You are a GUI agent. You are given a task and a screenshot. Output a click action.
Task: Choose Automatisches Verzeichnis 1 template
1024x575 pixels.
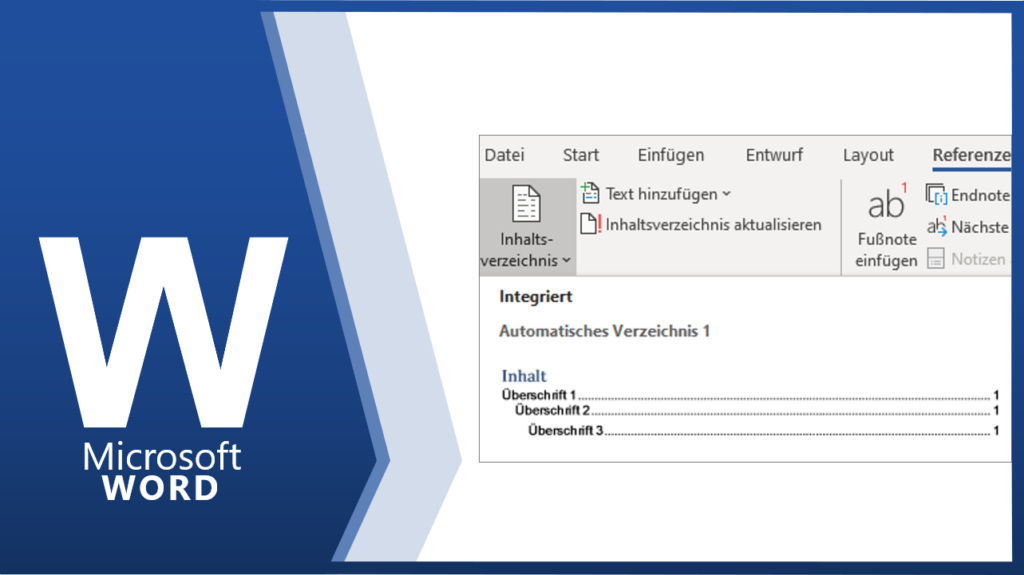(604, 331)
